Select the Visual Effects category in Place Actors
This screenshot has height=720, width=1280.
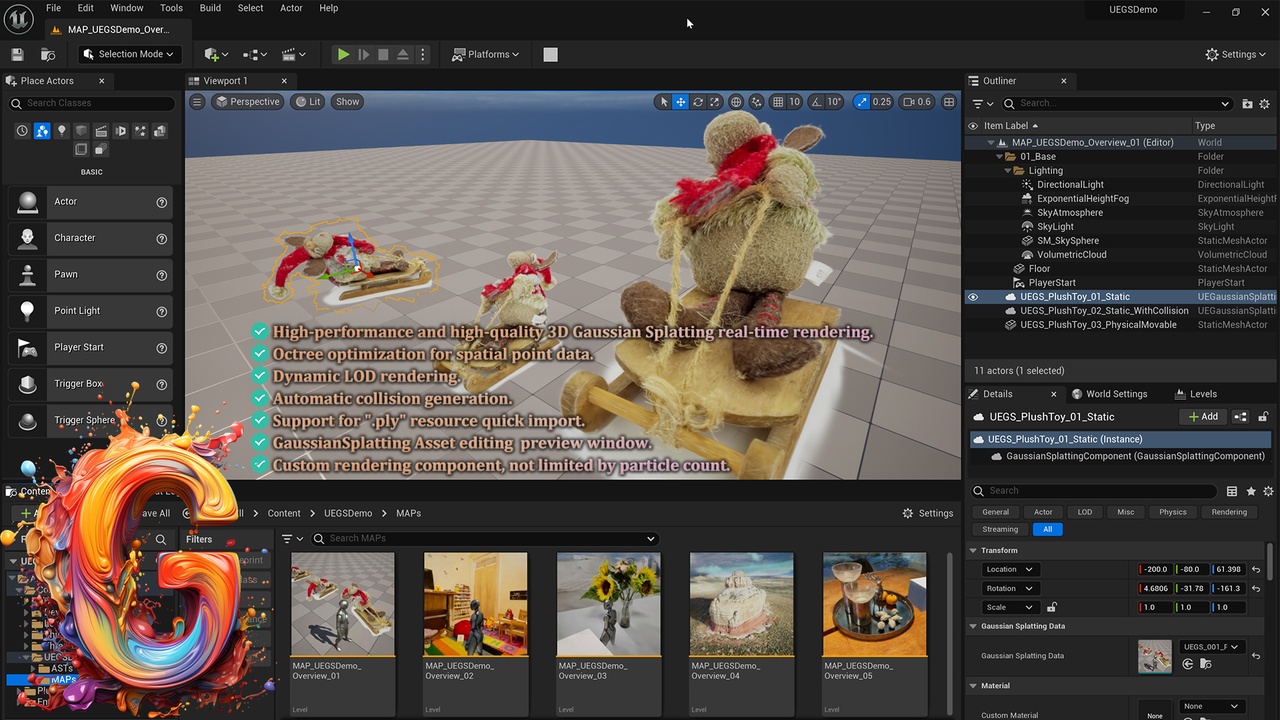140,131
